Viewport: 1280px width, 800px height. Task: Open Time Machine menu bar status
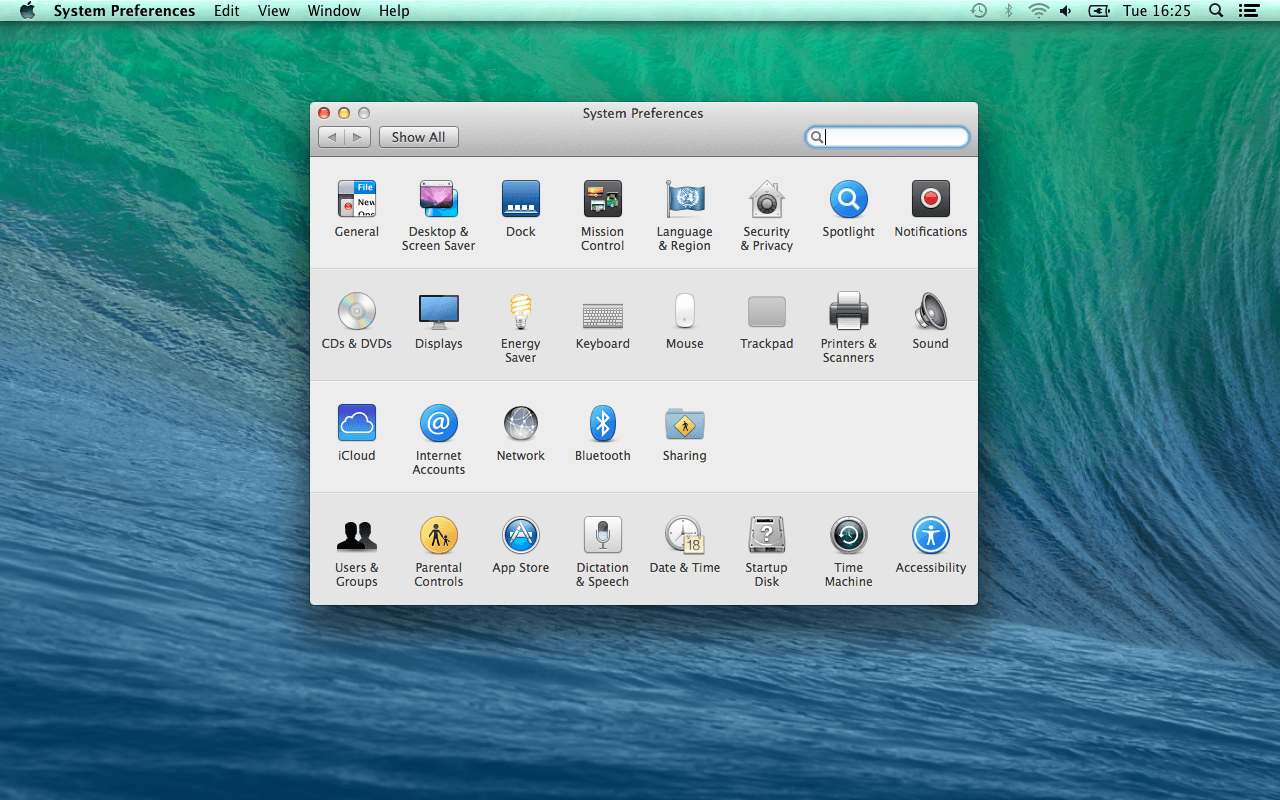click(979, 11)
